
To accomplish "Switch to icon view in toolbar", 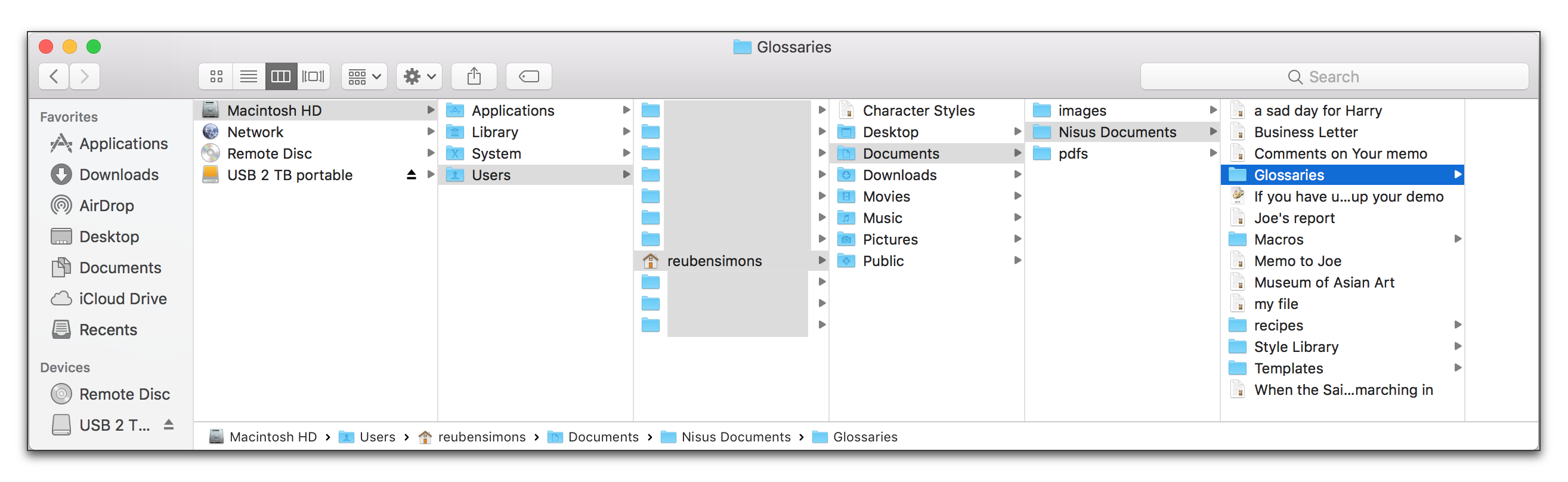I will coord(216,77).
